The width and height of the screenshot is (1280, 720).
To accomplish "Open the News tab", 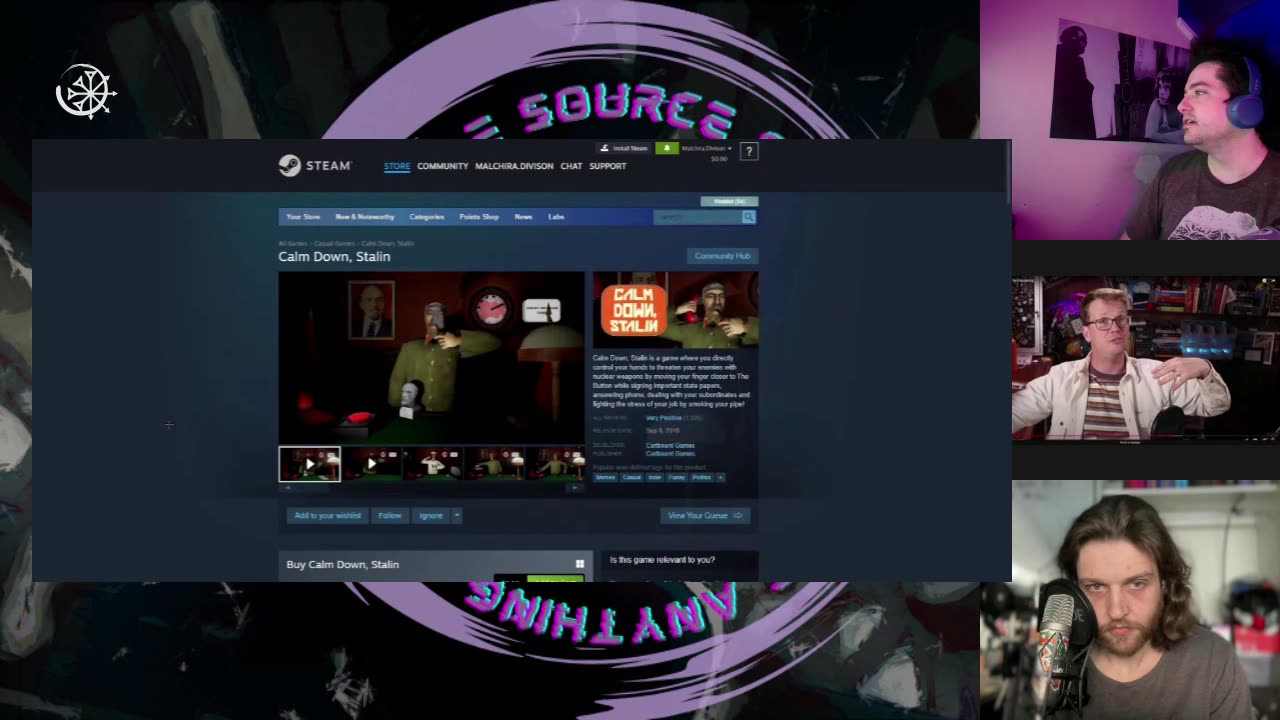I will pos(523,217).
